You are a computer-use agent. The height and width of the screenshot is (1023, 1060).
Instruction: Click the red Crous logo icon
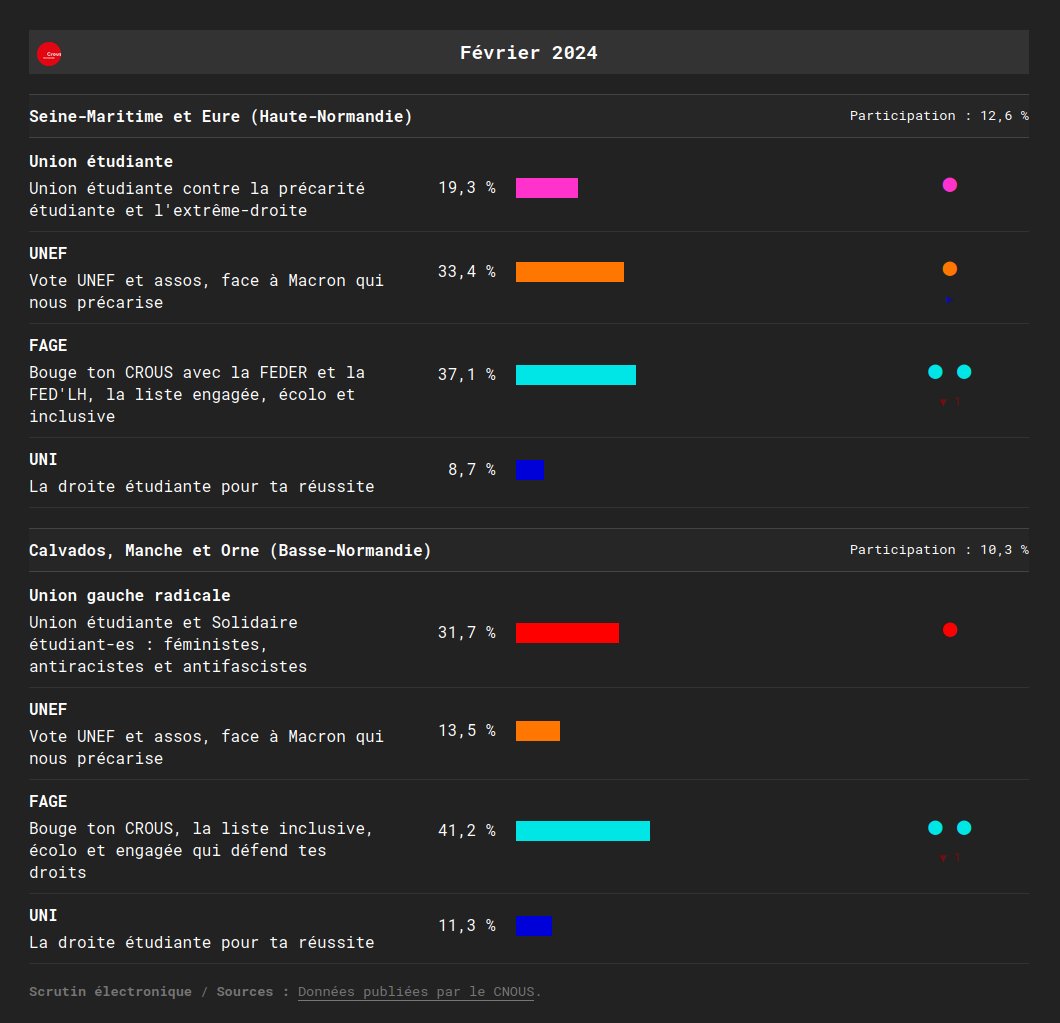pyautogui.click(x=49, y=54)
